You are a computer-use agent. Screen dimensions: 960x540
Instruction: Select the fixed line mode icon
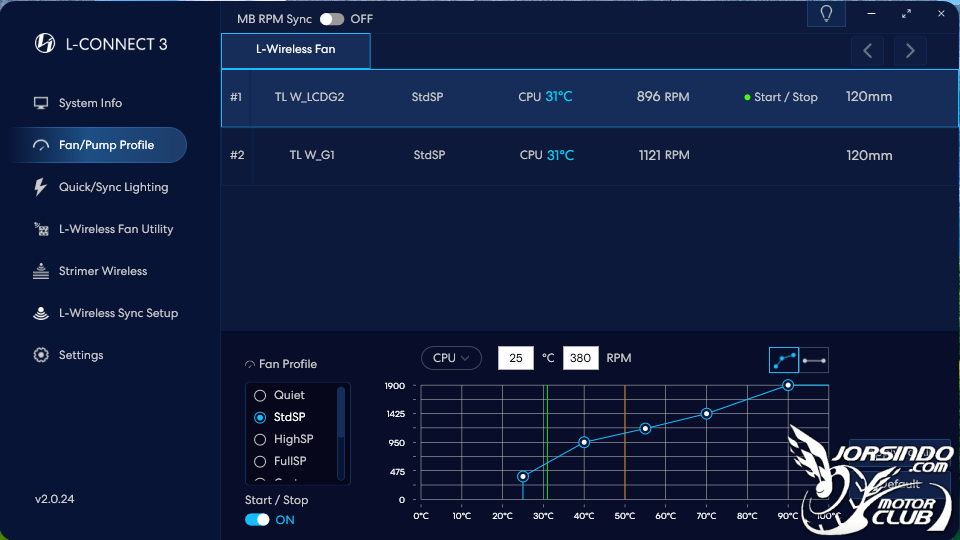click(x=814, y=360)
